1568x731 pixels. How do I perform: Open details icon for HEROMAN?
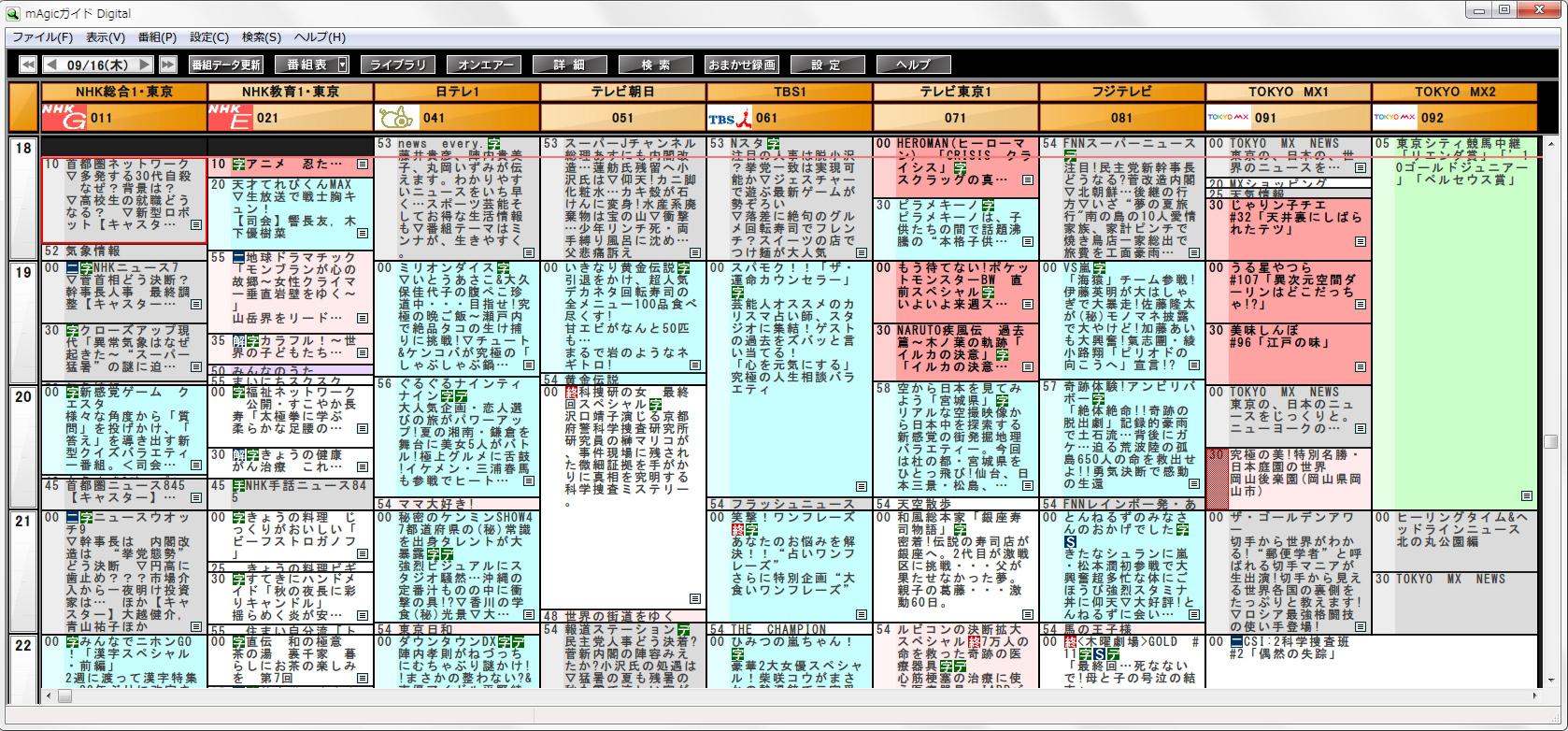1028,179
